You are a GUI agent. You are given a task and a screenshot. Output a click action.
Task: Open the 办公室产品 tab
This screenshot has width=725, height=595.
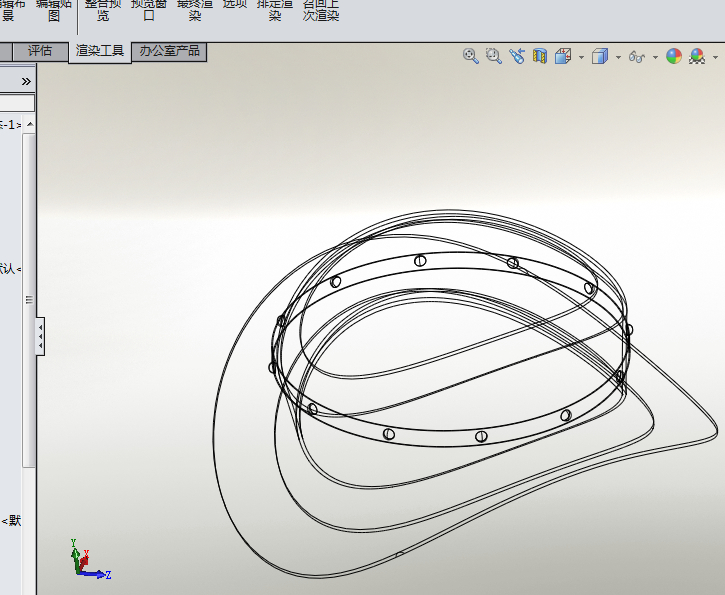pyautogui.click(x=169, y=51)
